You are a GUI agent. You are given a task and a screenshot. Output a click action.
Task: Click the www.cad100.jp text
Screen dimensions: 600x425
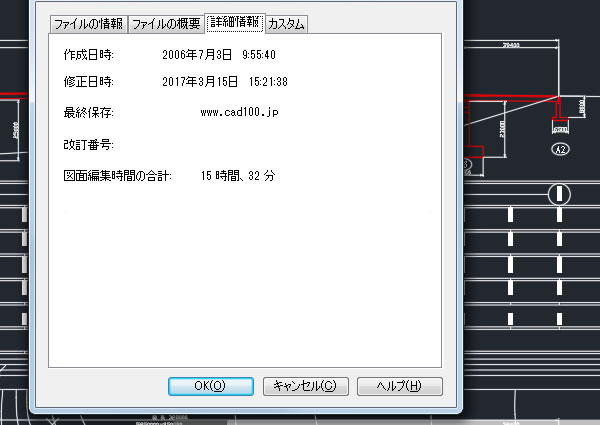[240, 112]
